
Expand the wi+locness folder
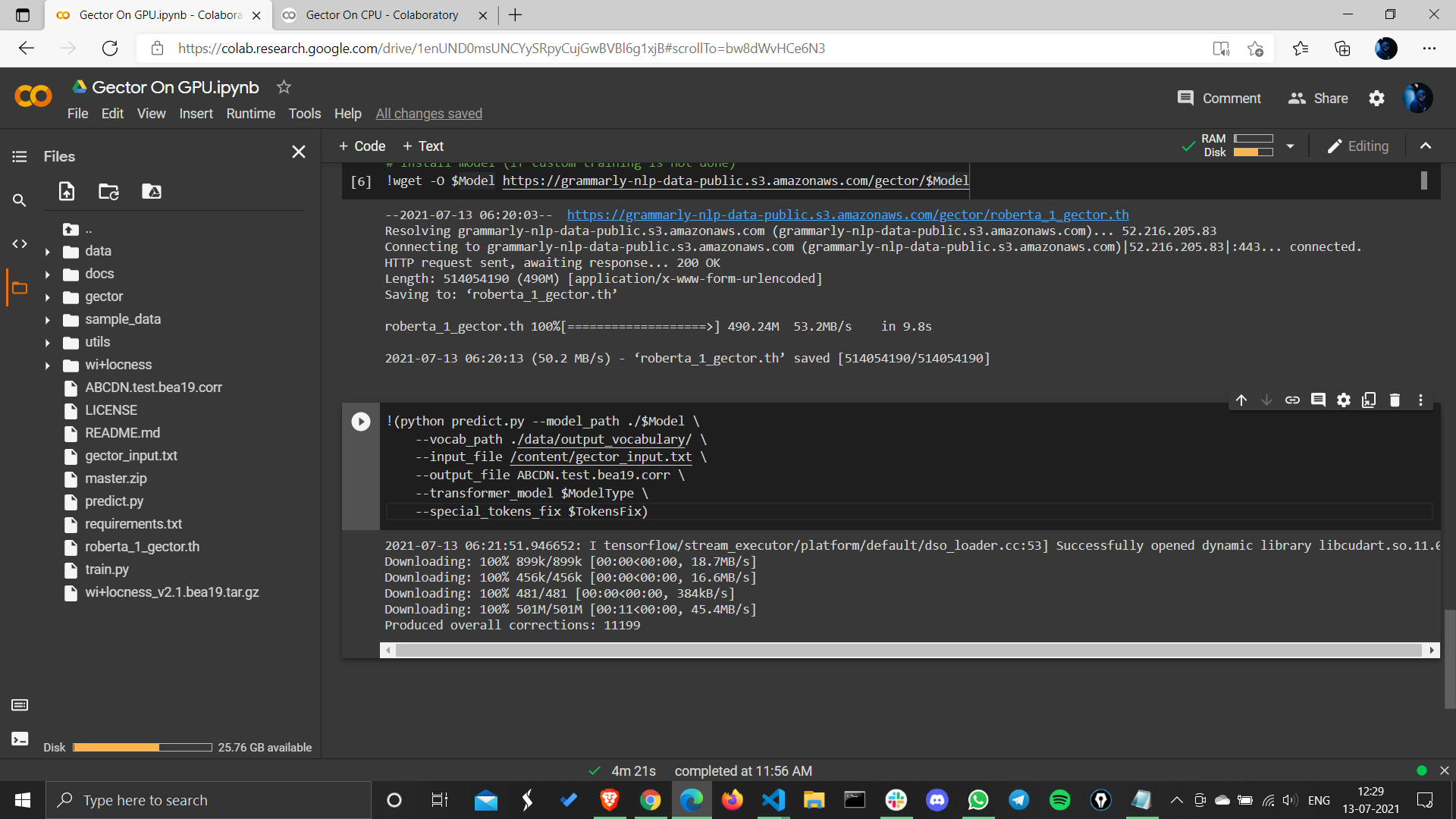48,365
